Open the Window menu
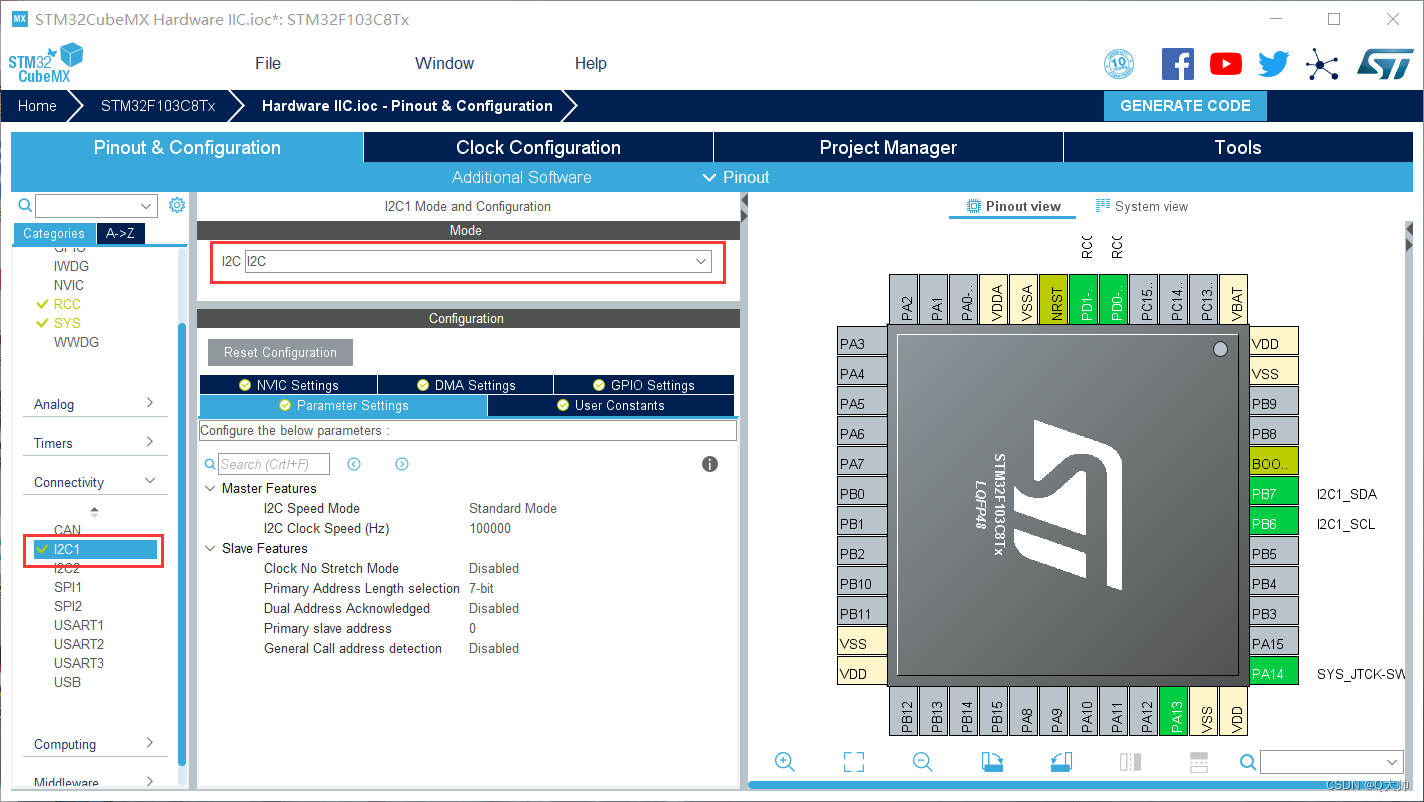 [444, 63]
